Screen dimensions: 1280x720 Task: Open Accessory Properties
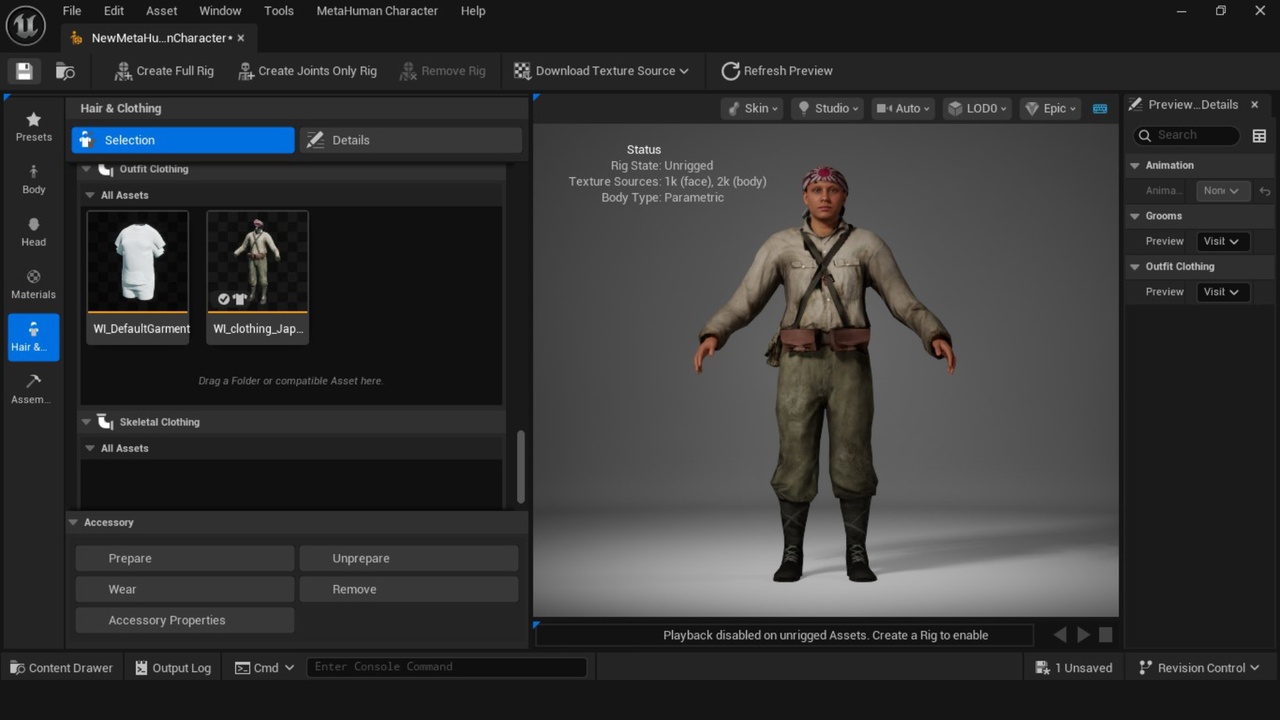point(185,620)
